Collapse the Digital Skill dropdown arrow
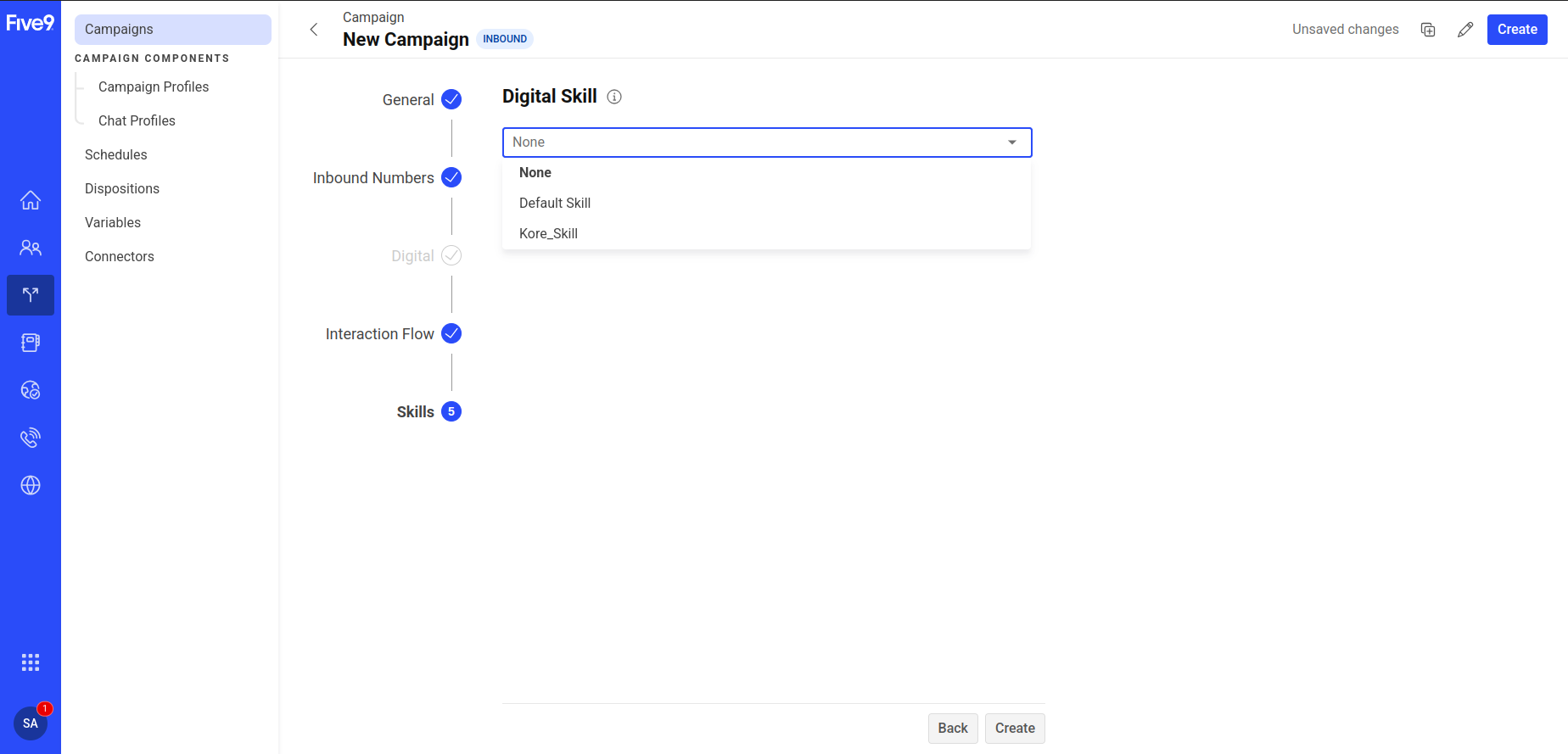Viewport: 1568px width, 754px height. (x=1012, y=142)
